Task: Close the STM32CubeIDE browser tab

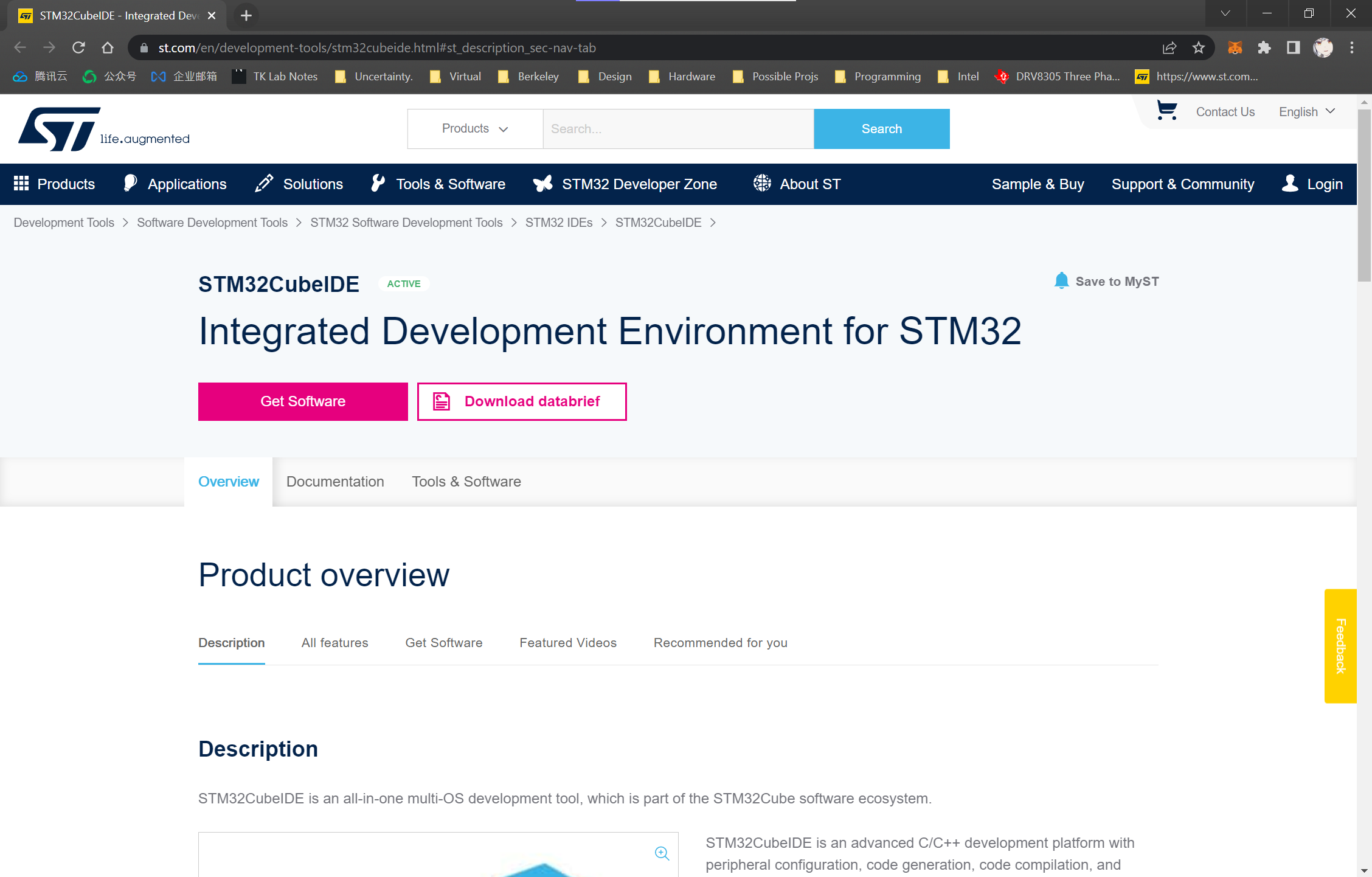Action: click(x=212, y=16)
